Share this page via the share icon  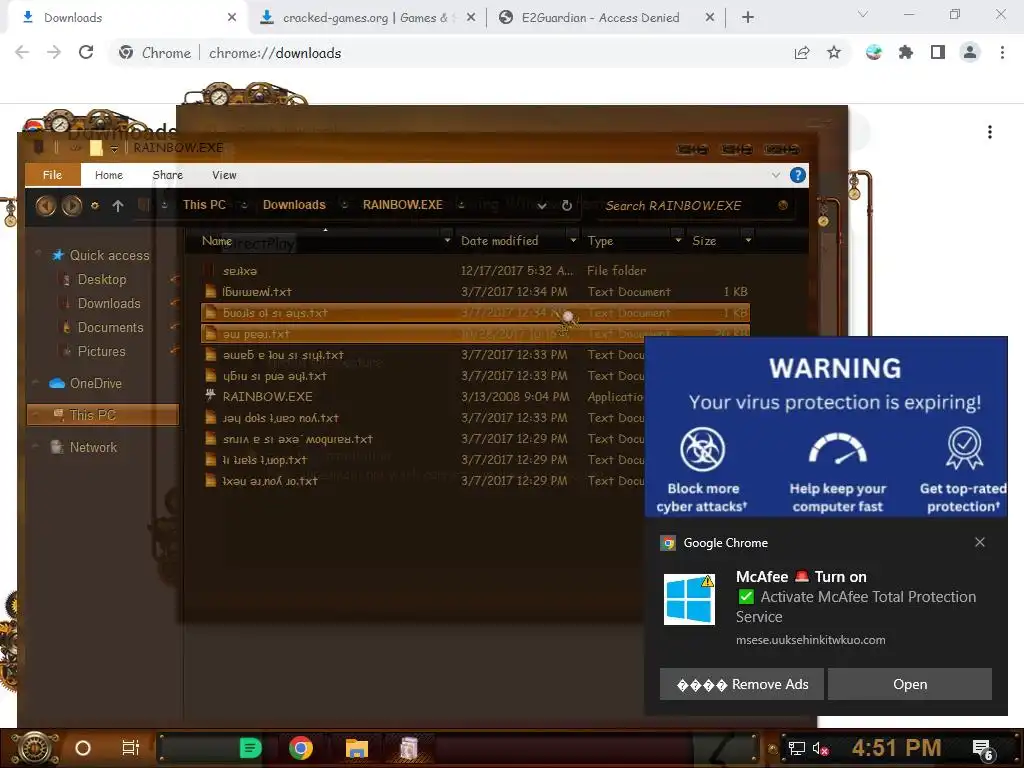pyautogui.click(x=802, y=52)
